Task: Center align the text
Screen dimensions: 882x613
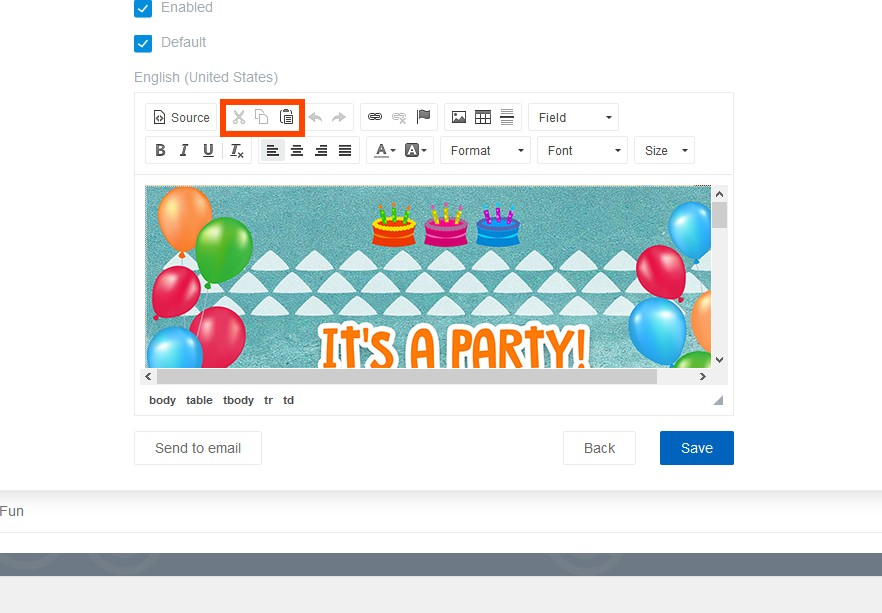Action: pyautogui.click(x=297, y=150)
